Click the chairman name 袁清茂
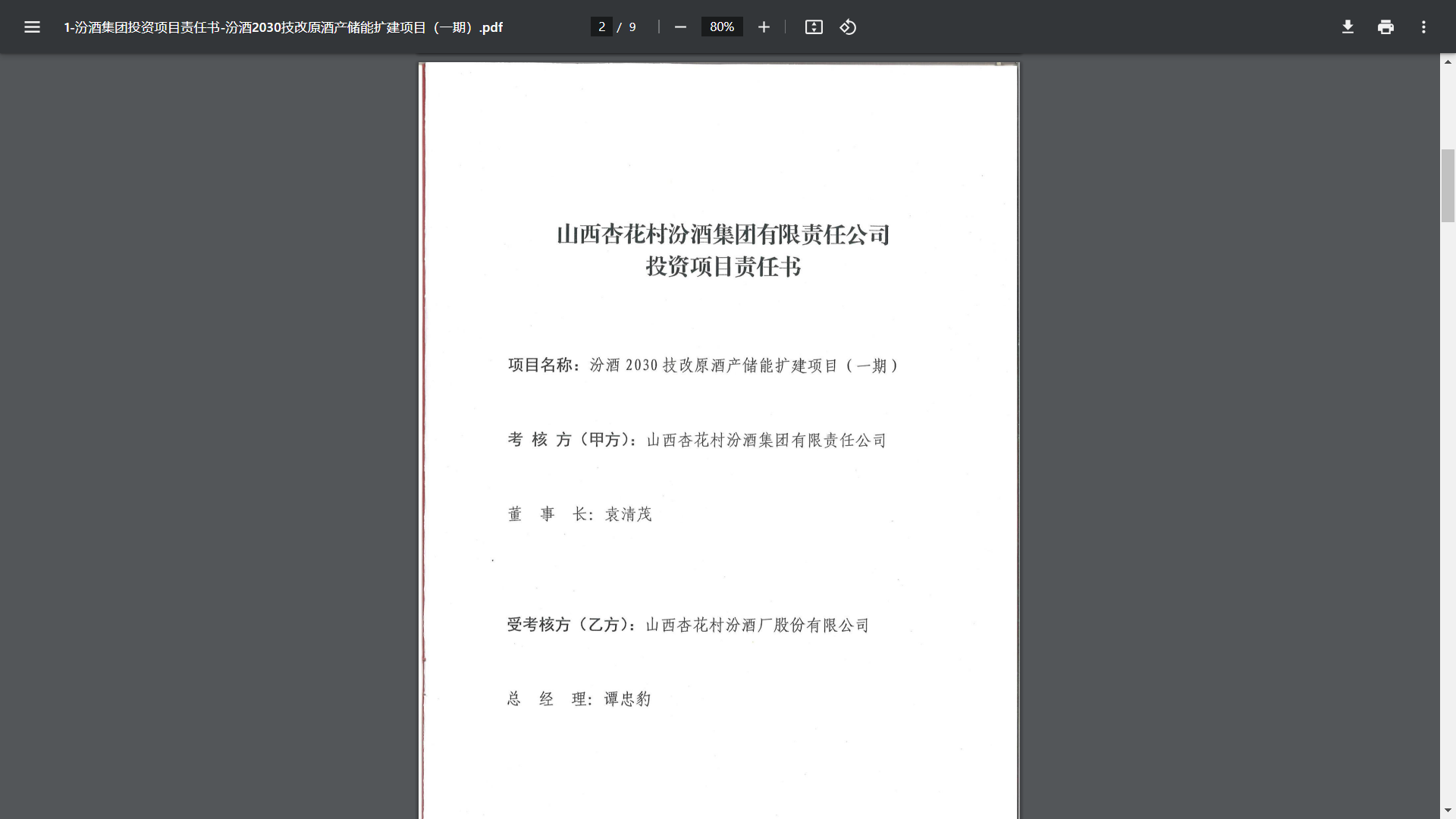 [628, 515]
